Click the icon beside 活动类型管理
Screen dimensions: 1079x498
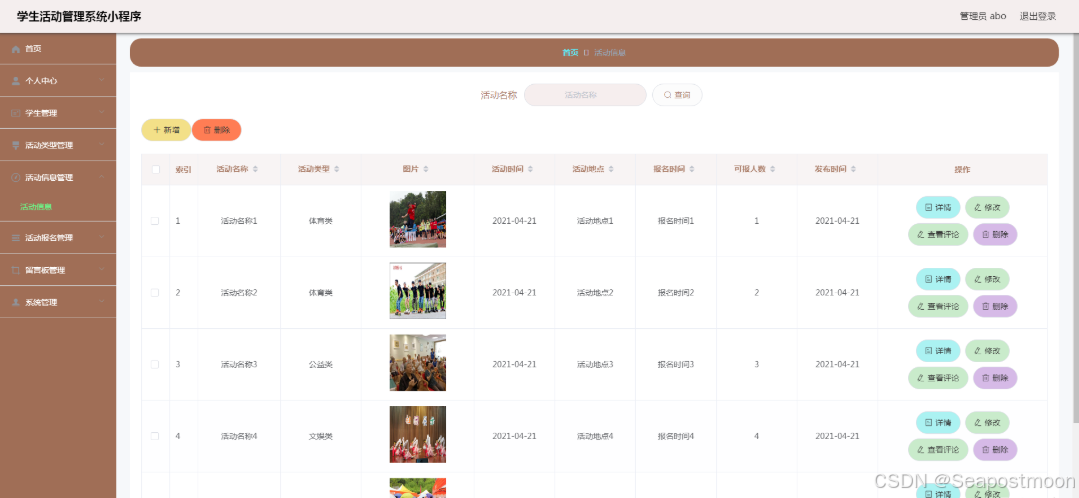click(x=16, y=145)
